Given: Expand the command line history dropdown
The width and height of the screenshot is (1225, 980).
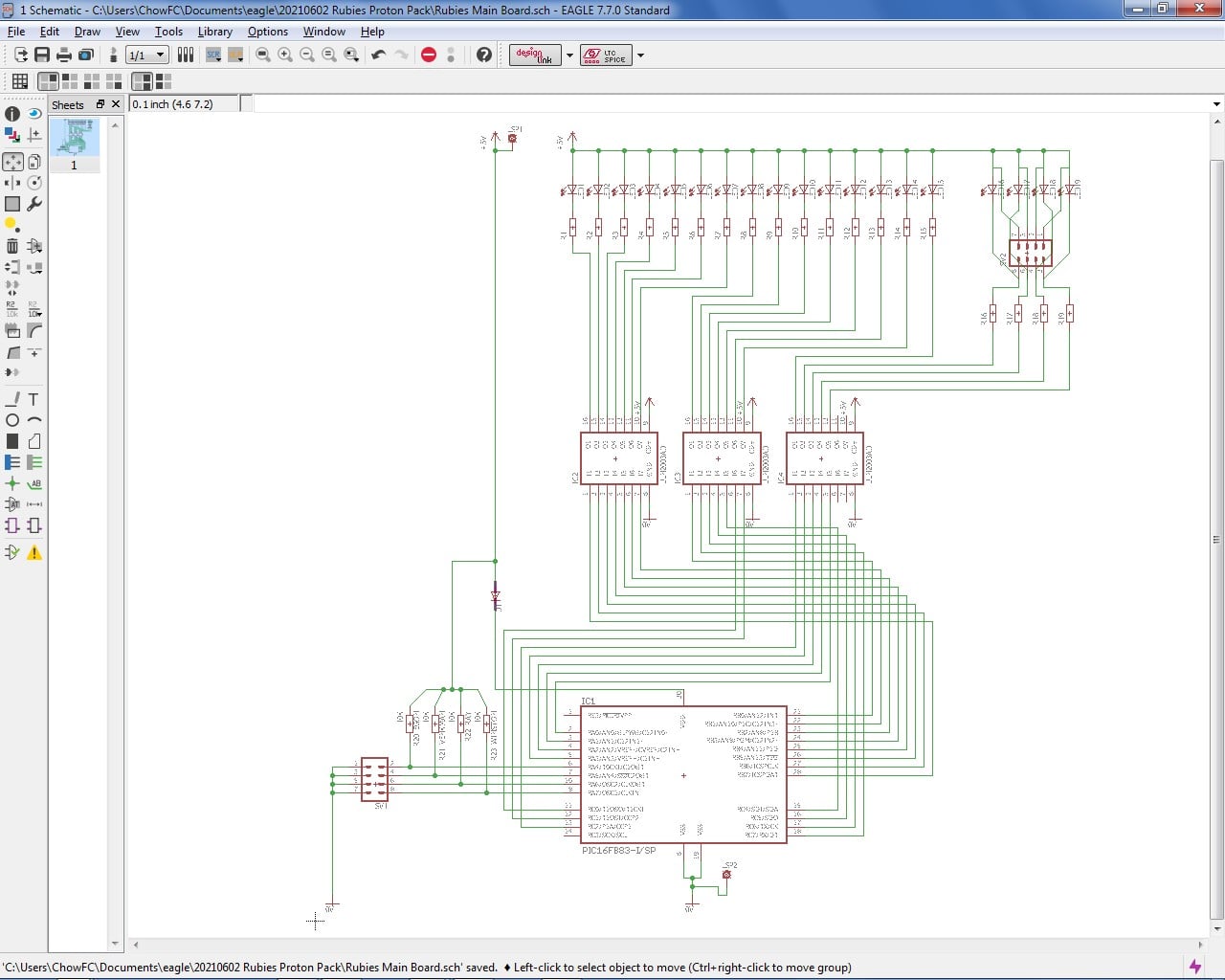Looking at the screenshot, I should (1216, 104).
